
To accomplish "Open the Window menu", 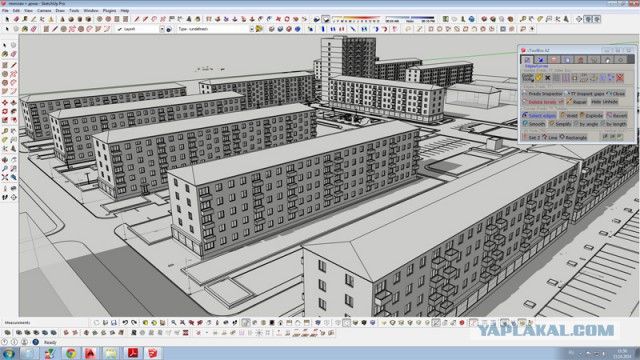I will pos(91,11).
